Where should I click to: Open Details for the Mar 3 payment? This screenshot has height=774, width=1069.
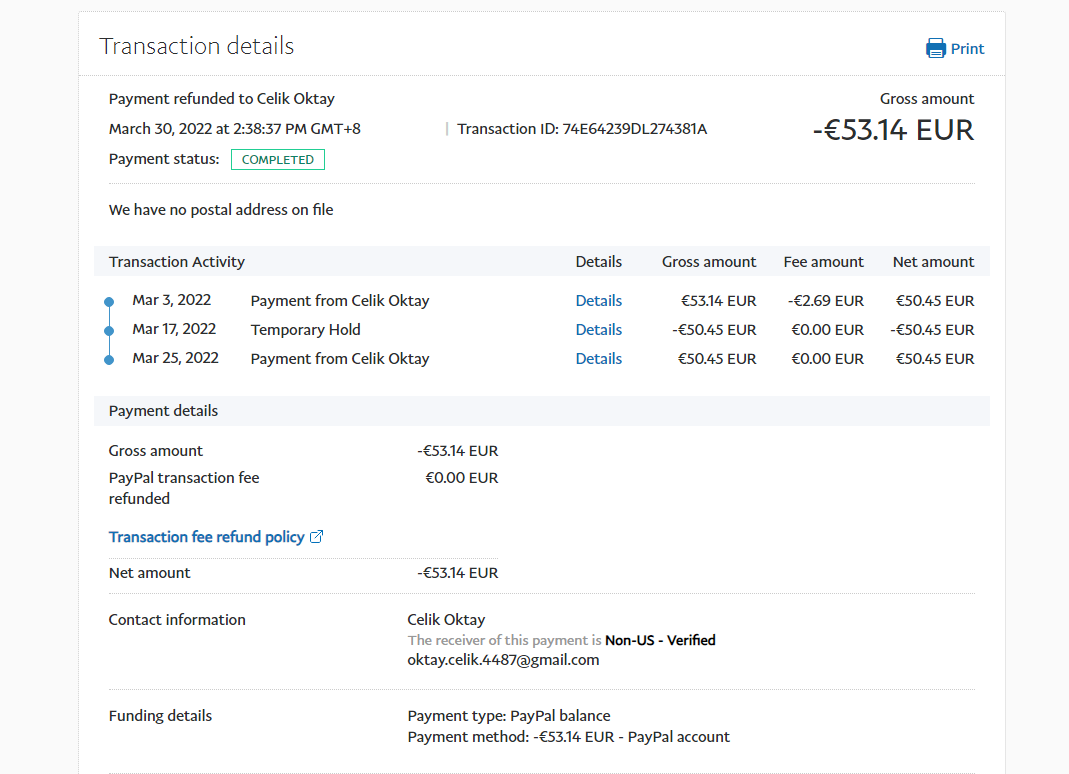click(x=598, y=301)
